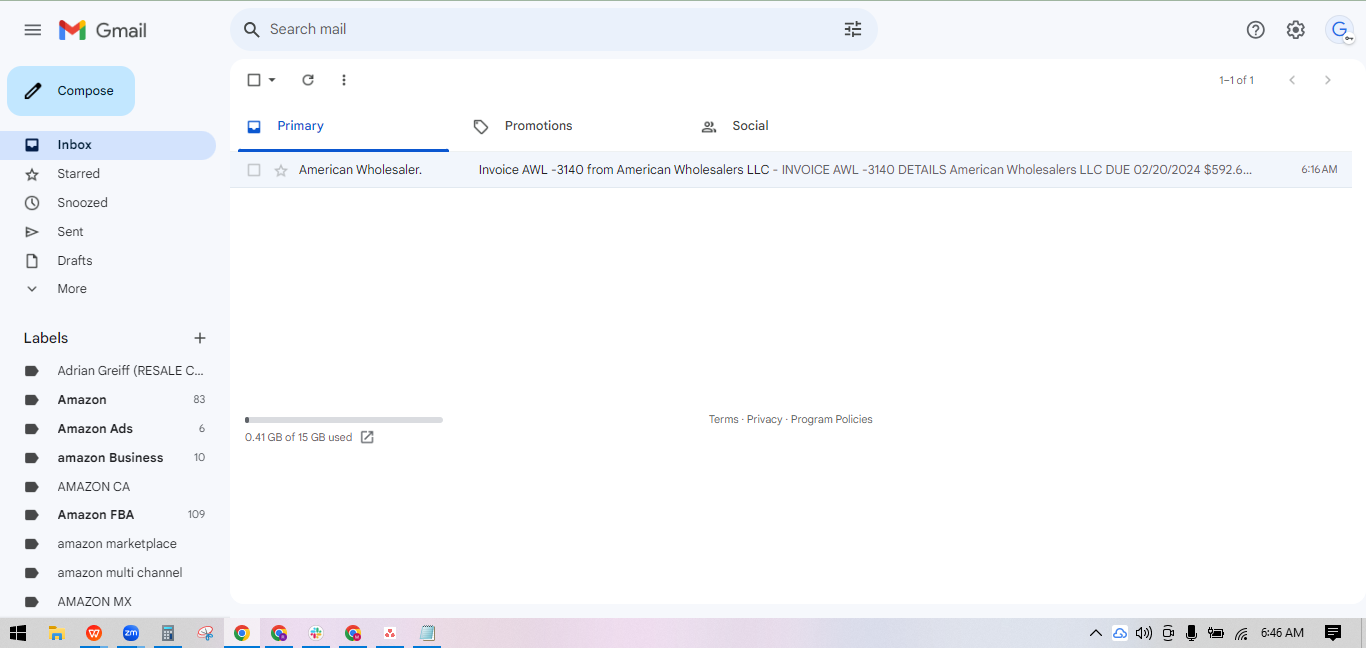The image size is (1366, 648).
Task: Open Gmail settings gear
Action: [1296, 30]
